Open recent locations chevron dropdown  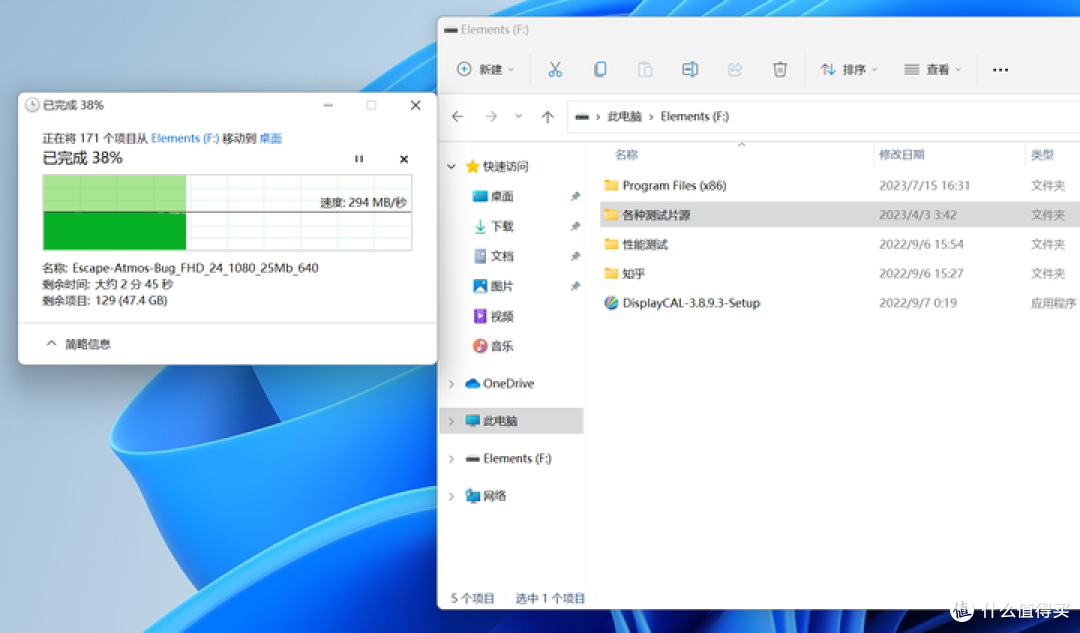519,116
